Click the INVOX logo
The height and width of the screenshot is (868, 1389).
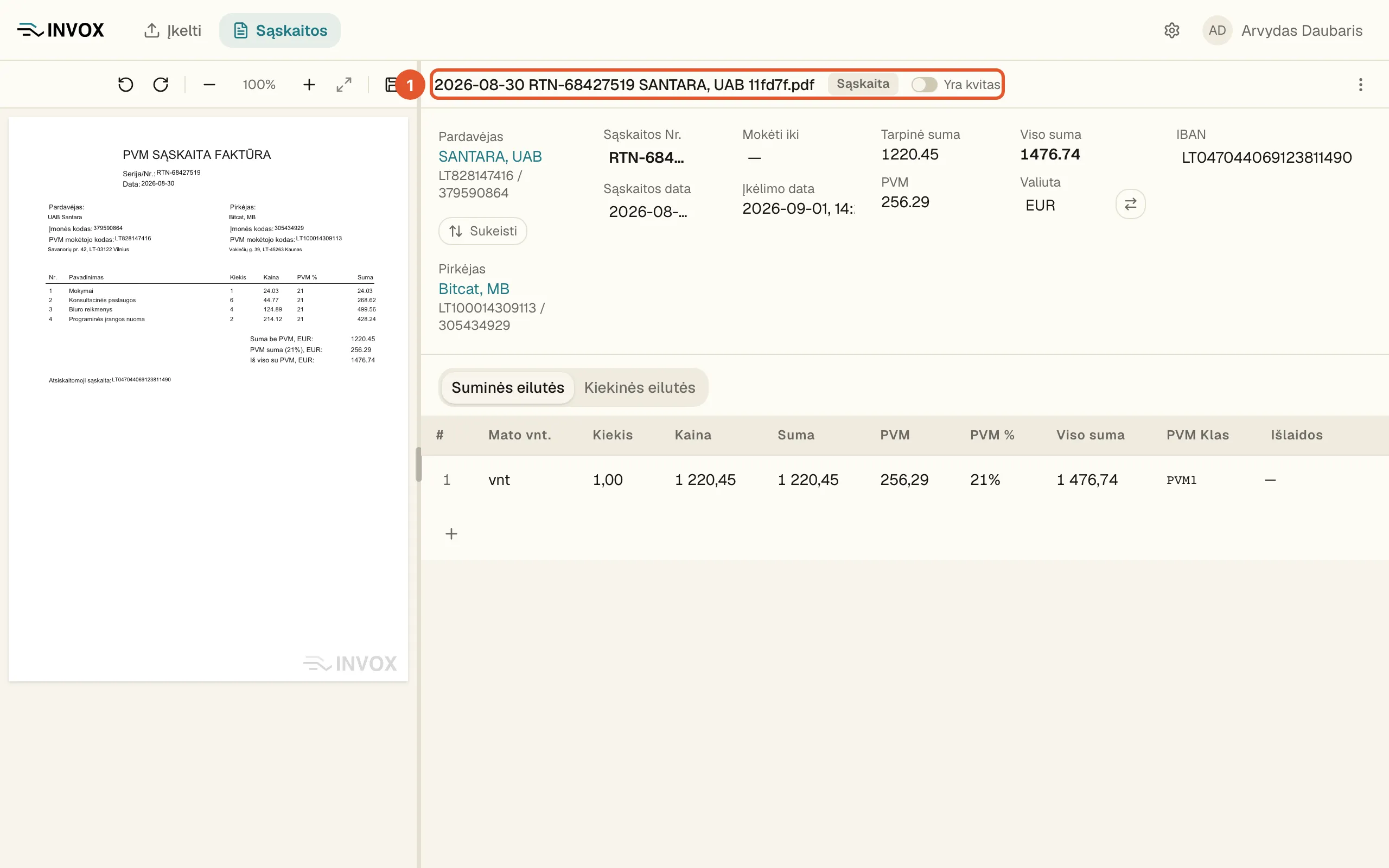click(61, 30)
